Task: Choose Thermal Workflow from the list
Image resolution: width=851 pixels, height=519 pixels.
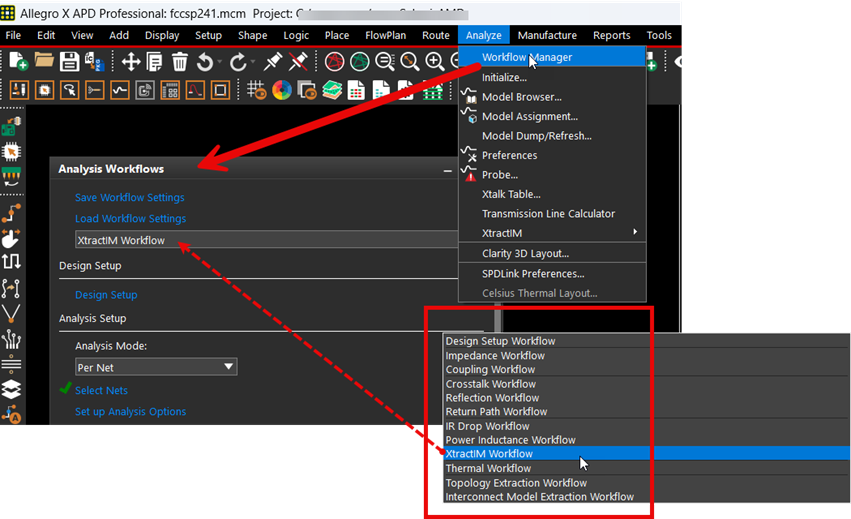Action: pyautogui.click(x=488, y=468)
